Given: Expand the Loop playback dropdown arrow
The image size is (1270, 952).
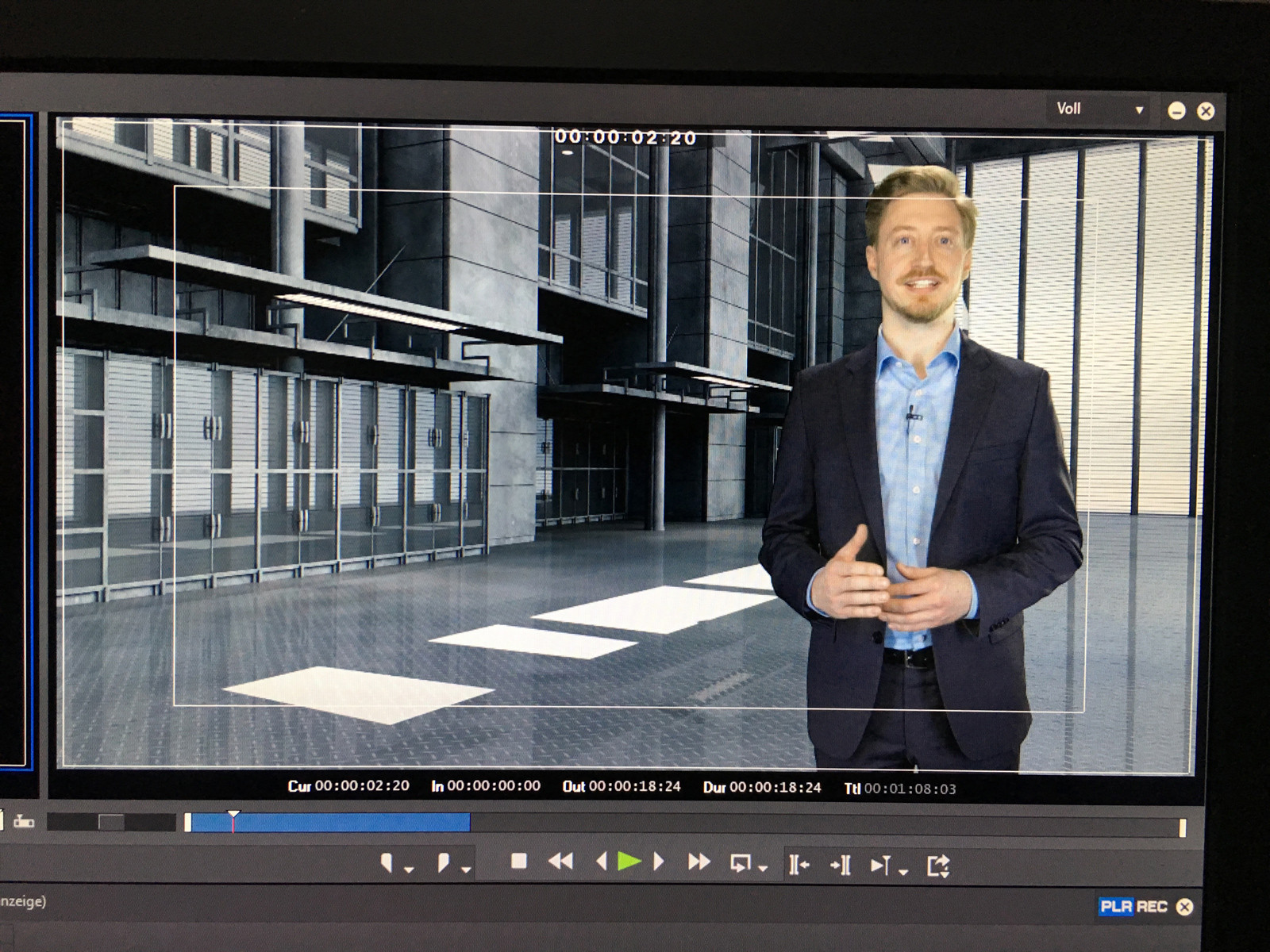Looking at the screenshot, I should [x=763, y=869].
